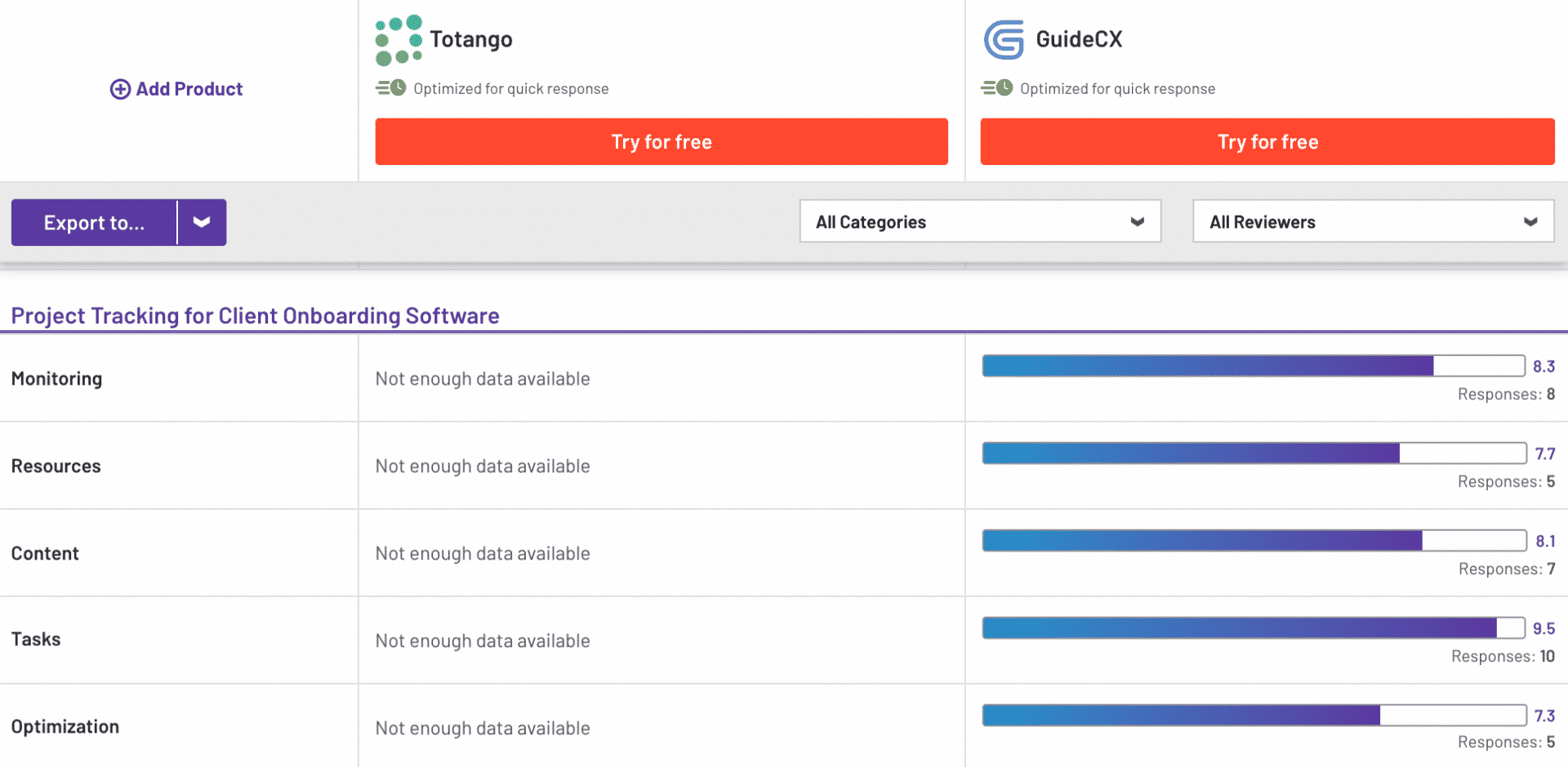The height and width of the screenshot is (767, 1568).
Task: Click GuideCX's Optimized for quick response text
Action: coord(1117,88)
